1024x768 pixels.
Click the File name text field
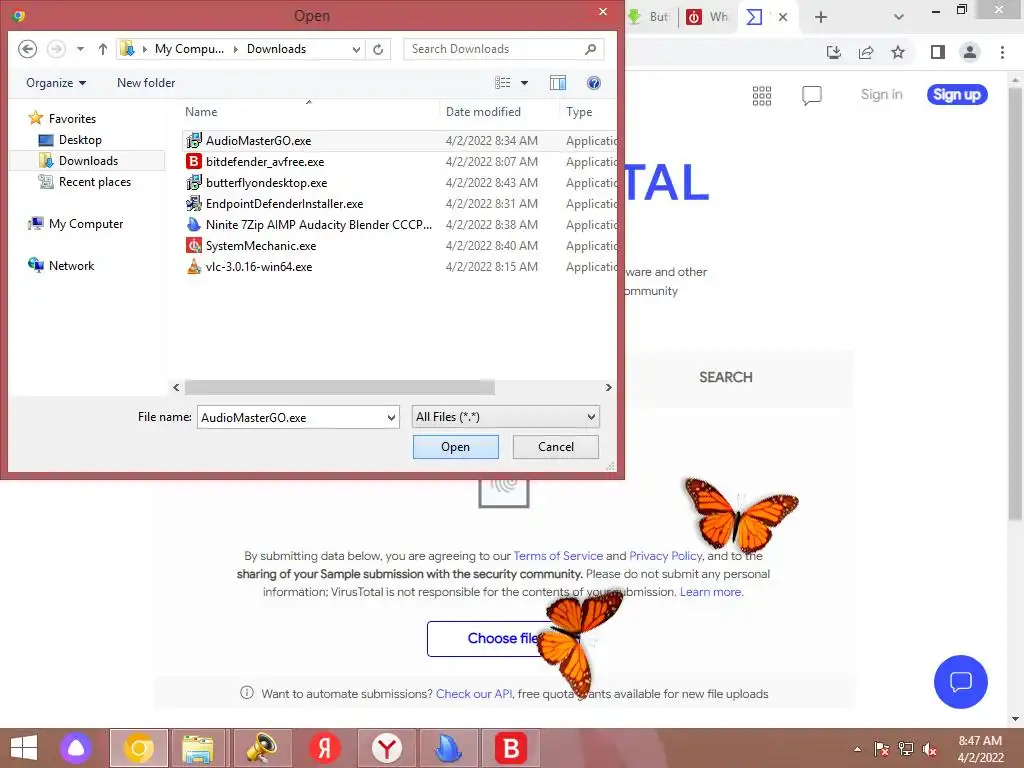pos(292,417)
